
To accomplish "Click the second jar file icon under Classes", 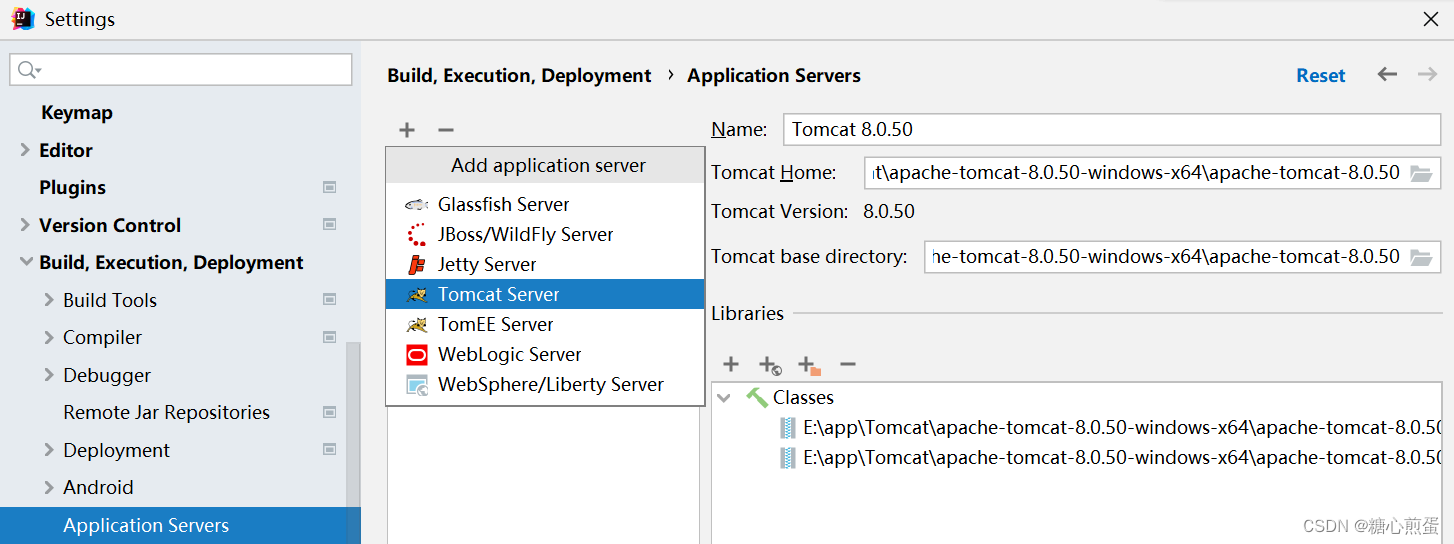I will pyautogui.click(x=788, y=458).
